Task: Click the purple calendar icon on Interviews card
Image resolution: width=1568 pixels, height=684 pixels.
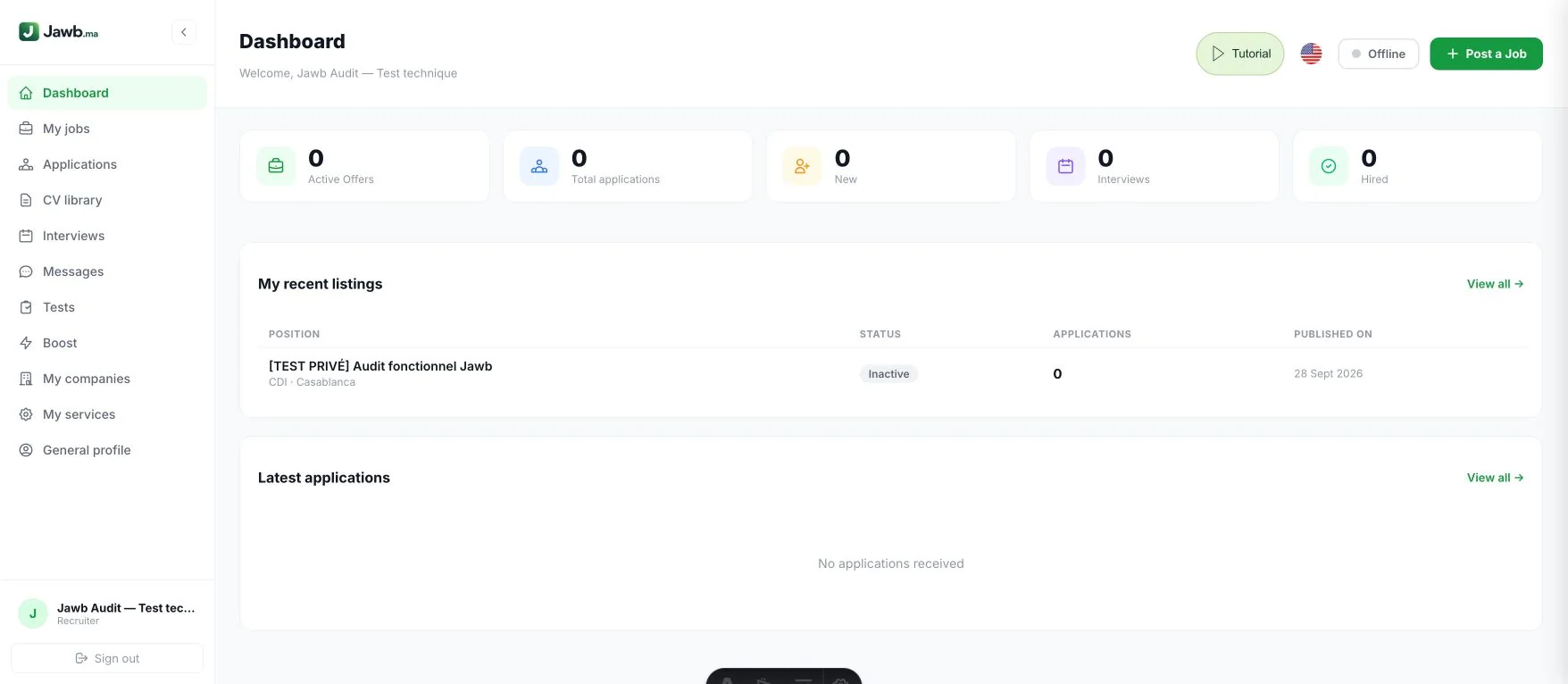Action: pos(1065,166)
